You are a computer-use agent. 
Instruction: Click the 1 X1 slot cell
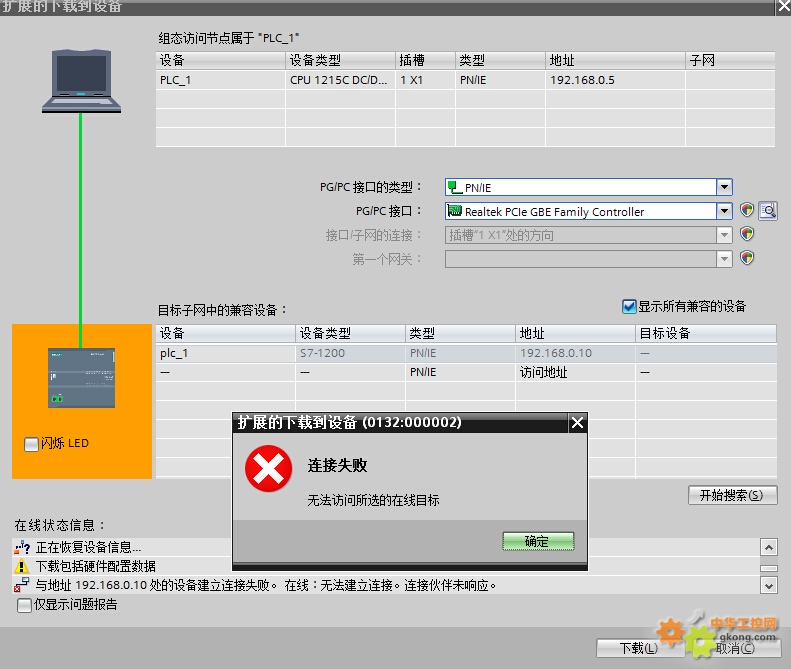pos(425,80)
